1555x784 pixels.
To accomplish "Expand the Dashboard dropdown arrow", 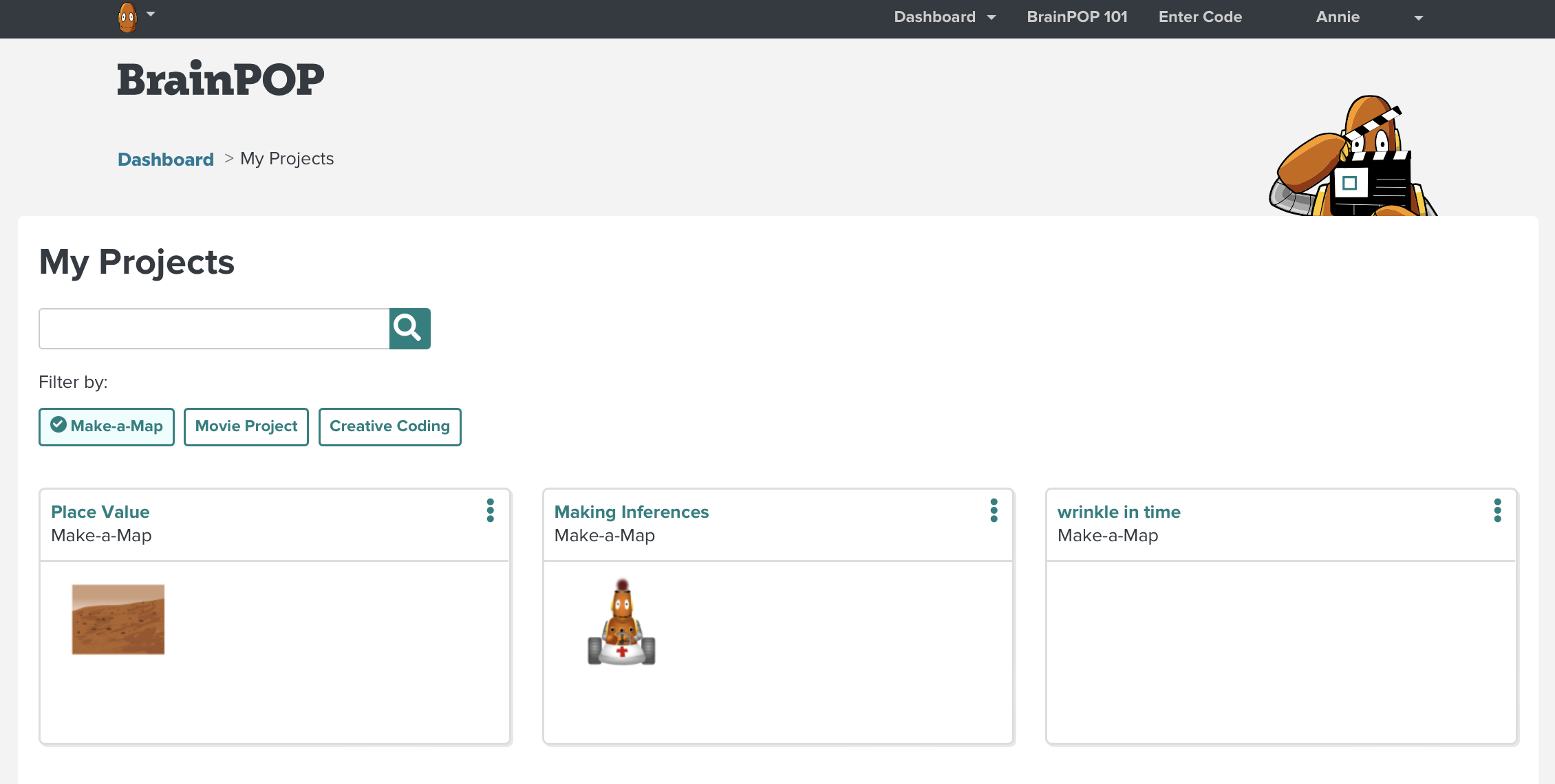I will (x=991, y=18).
